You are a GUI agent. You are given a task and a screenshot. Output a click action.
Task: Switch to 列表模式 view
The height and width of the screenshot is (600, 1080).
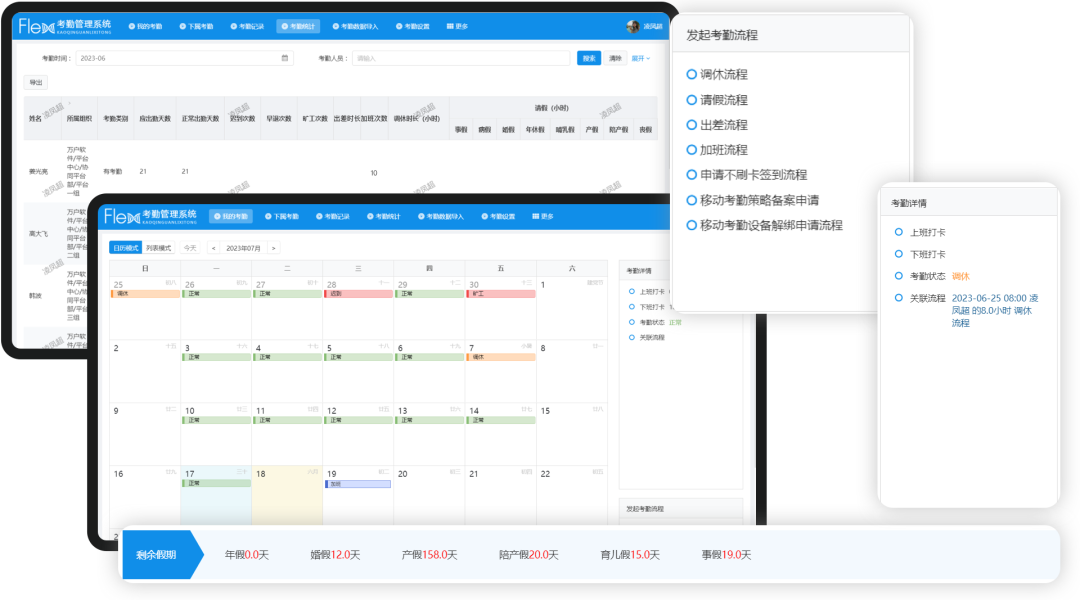tap(159, 248)
